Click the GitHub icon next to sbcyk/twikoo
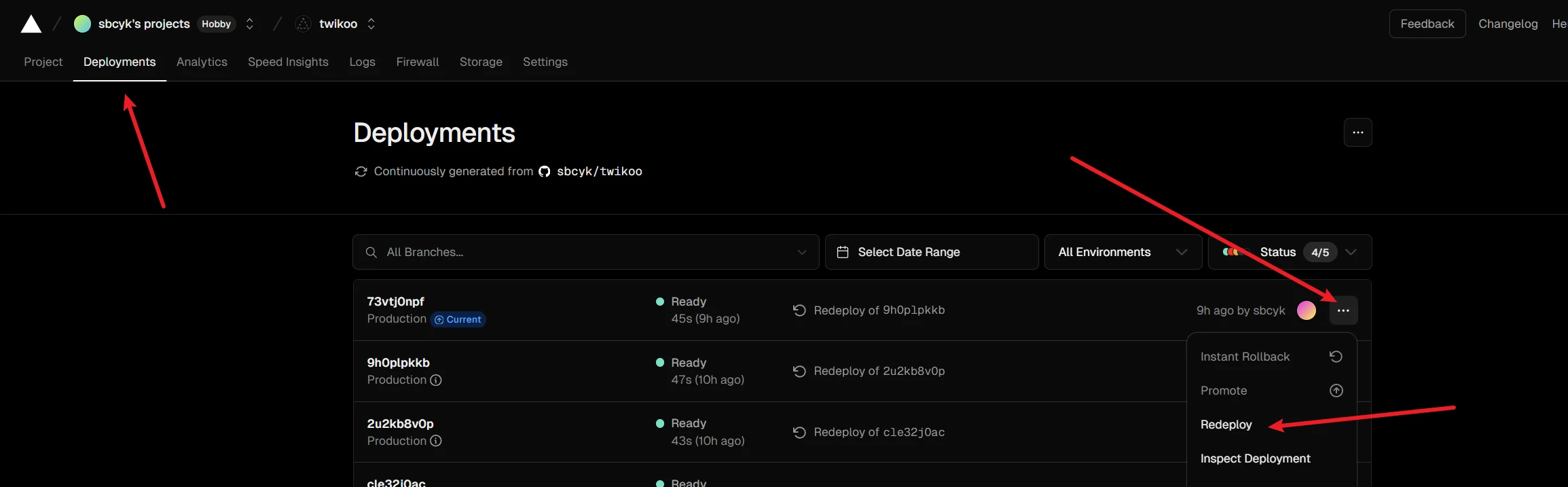1568x487 pixels. 545,171
